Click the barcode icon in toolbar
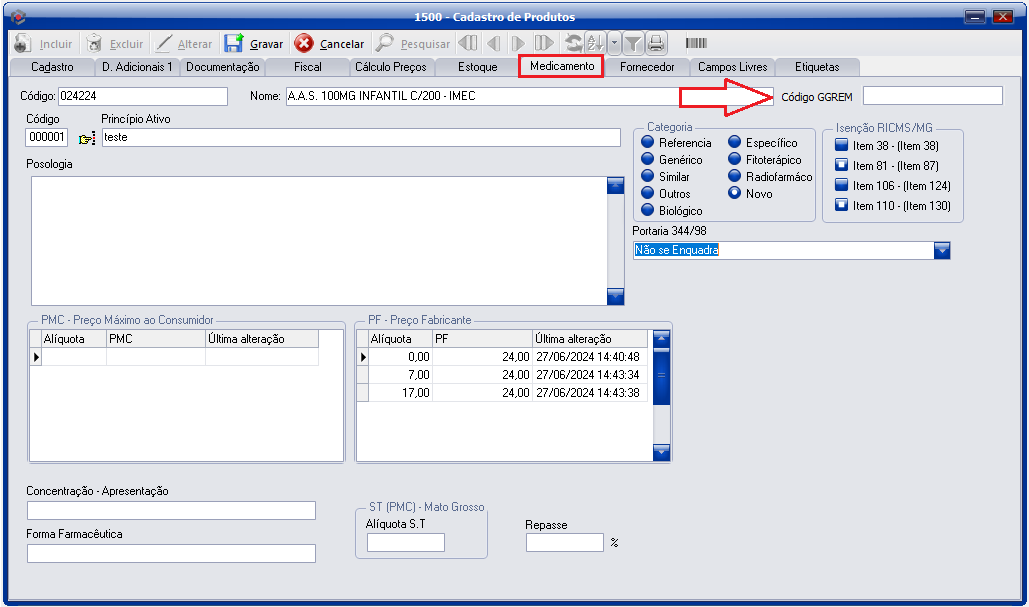 click(696, 43)
